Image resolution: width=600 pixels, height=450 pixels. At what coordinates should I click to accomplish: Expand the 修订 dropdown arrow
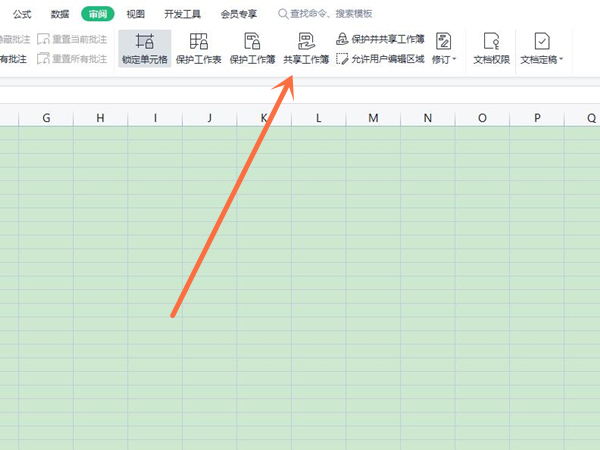(x=454, y=59)
